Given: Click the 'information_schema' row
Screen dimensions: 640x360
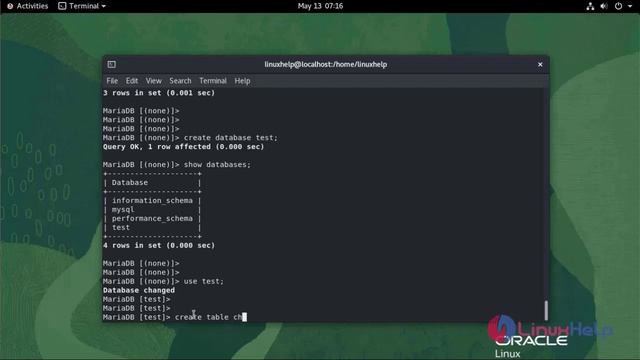Looking at the screenshot, I should click(152, 200).
